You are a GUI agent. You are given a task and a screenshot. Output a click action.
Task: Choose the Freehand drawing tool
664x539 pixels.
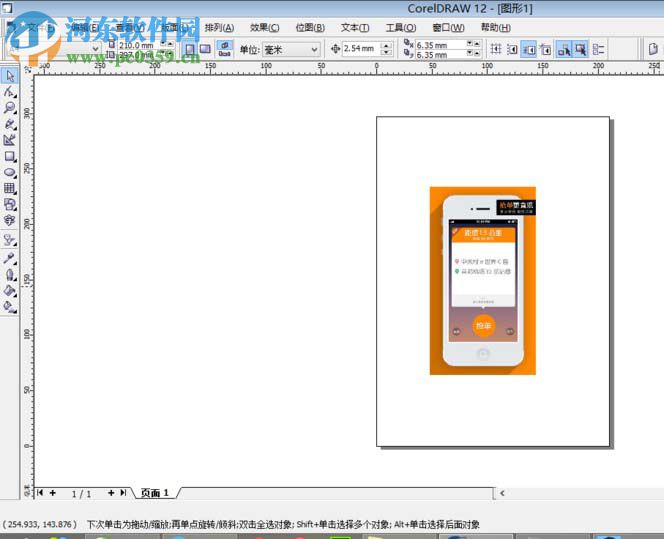pos(10,124)
